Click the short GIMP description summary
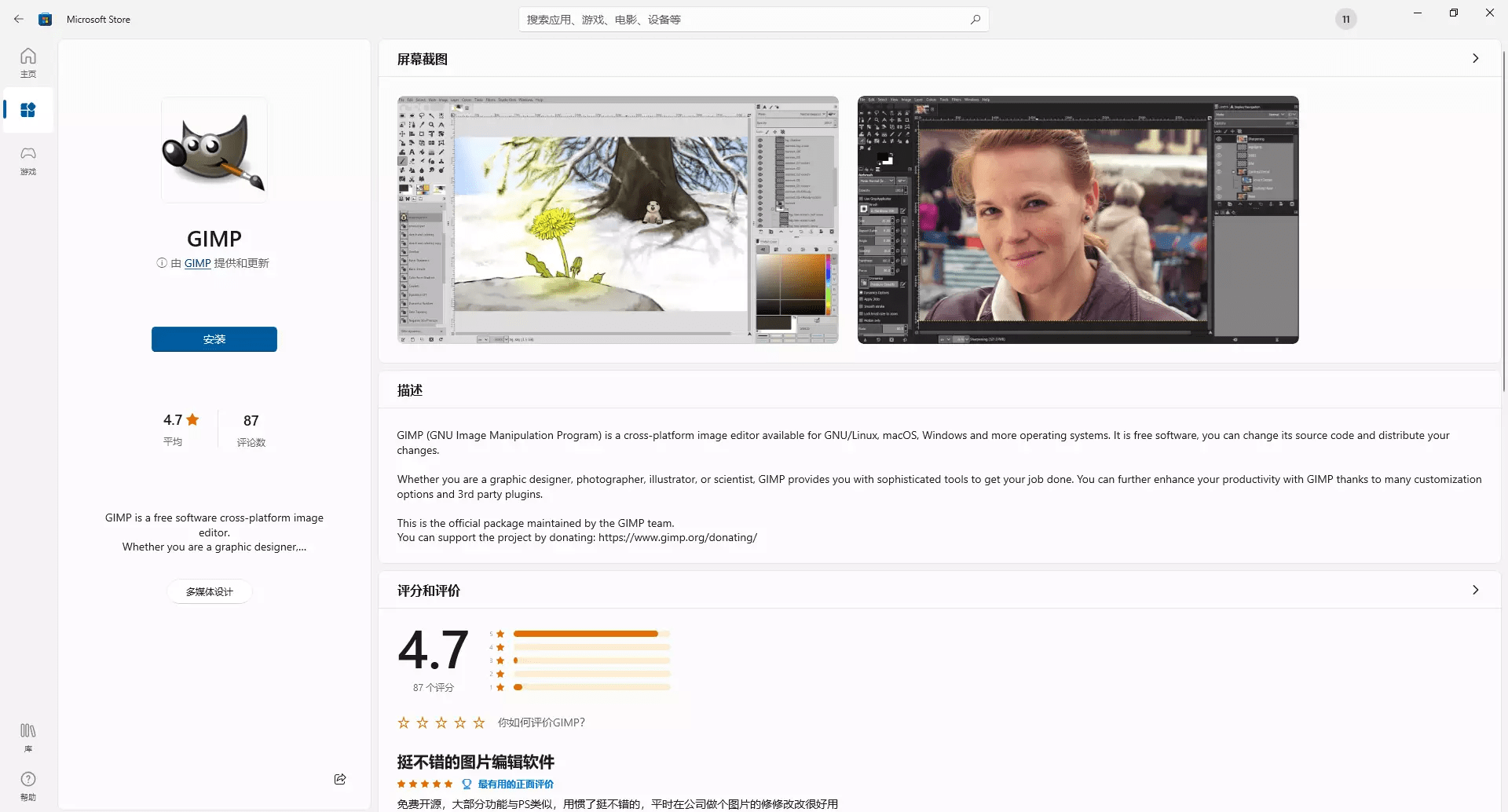The height and width of the screenshot is (812, 1508). [214, 532]
